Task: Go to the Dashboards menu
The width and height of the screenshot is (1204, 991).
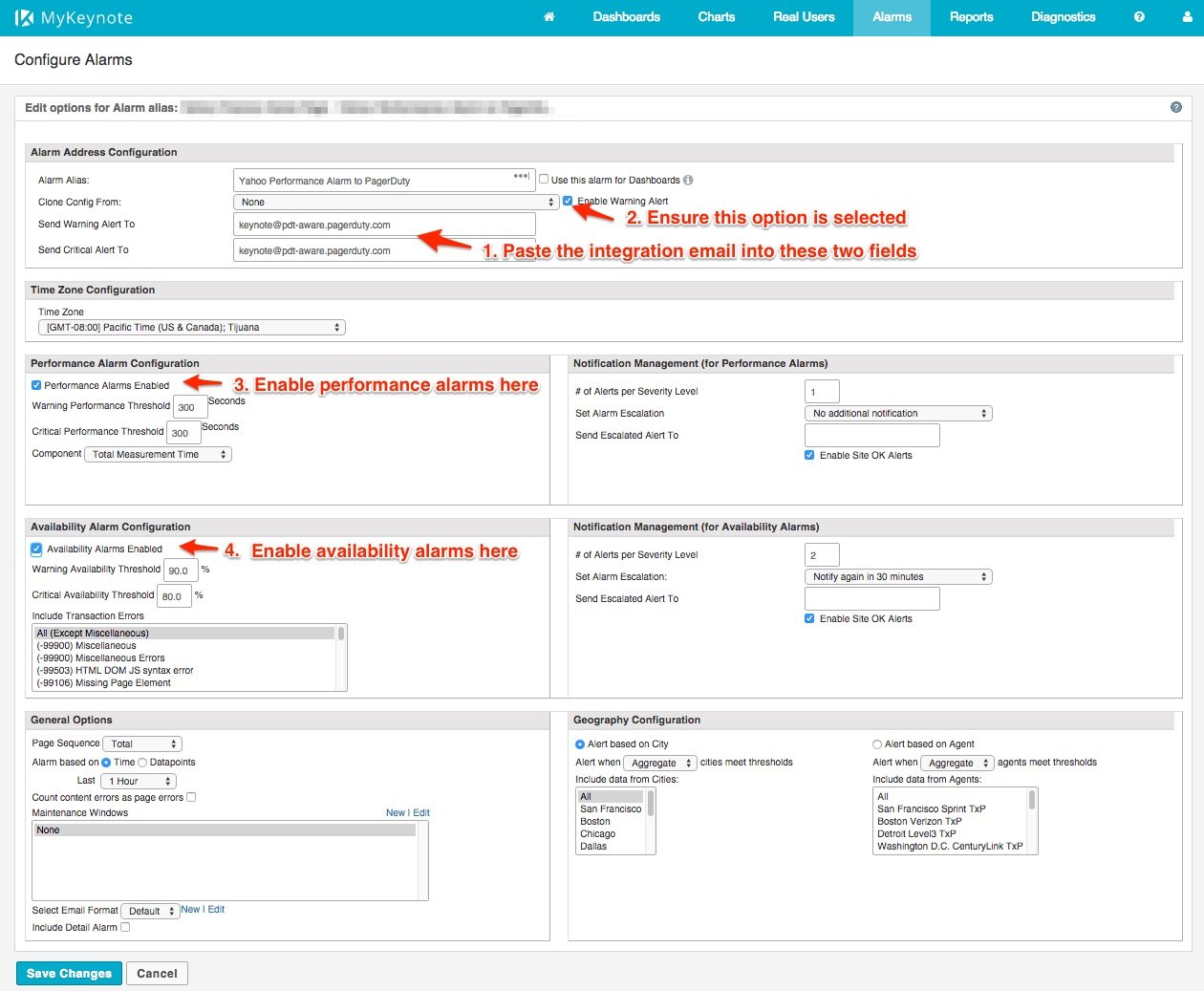Action: (x=626, y=17)
